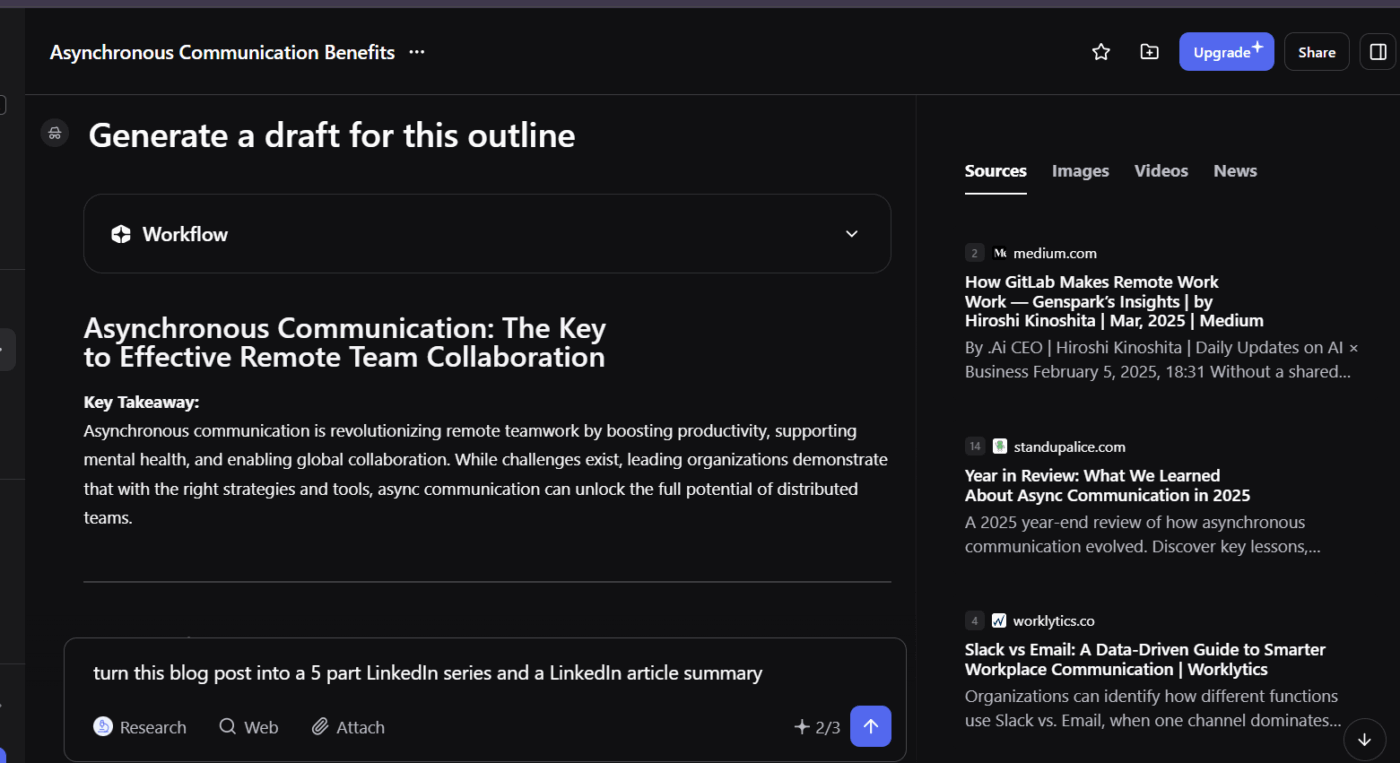This screenshot has height=763, width=1400.
Task: Click the Share button
Action: click(x=1316, y=52)
